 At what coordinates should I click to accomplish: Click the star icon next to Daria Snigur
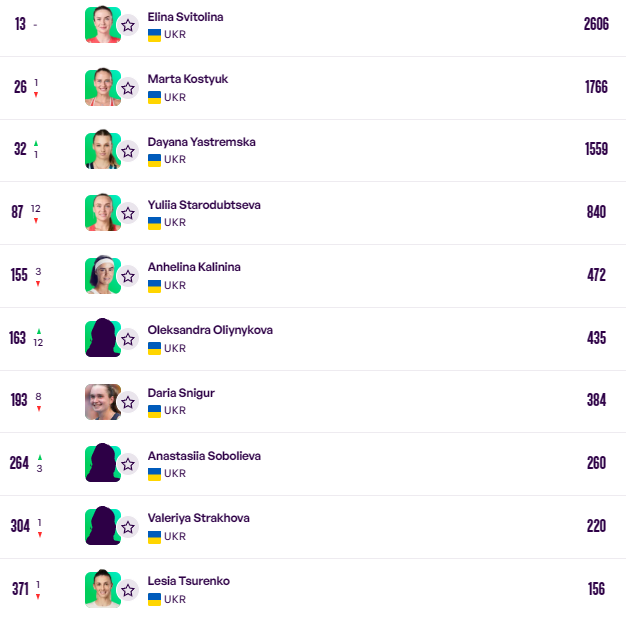point(128,402)
